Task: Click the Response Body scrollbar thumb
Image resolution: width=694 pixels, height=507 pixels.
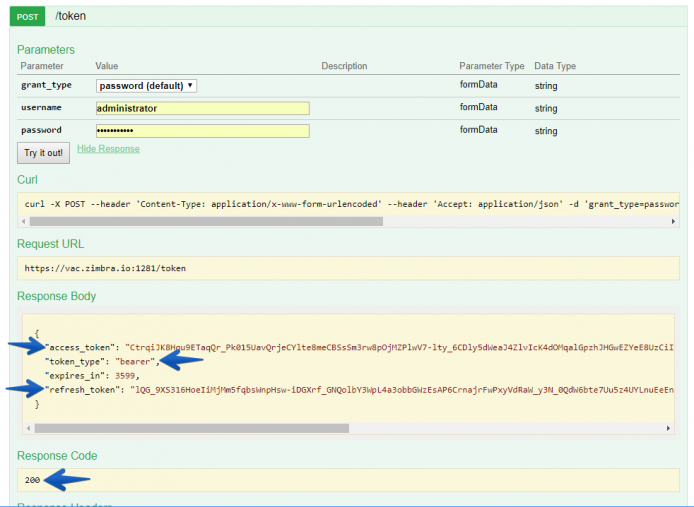Action: (192, 428)
